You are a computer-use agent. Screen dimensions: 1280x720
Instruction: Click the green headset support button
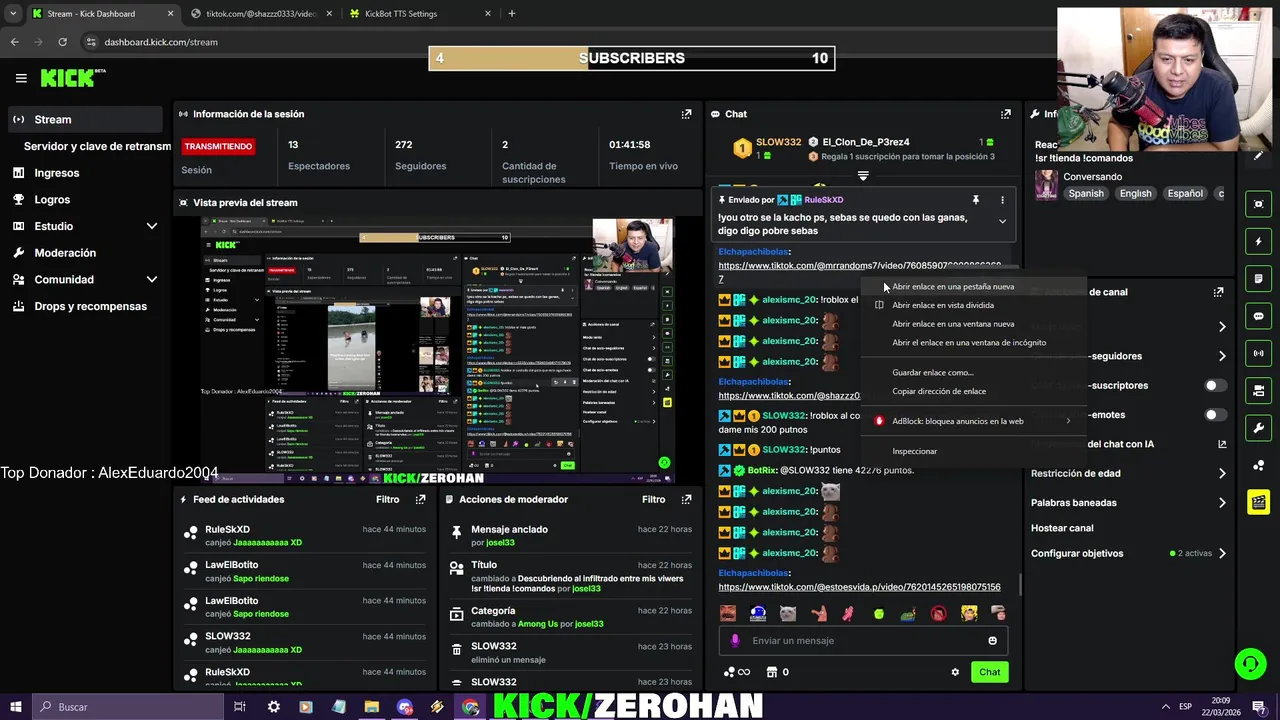pyautogui.click(x=1250, y=664)
